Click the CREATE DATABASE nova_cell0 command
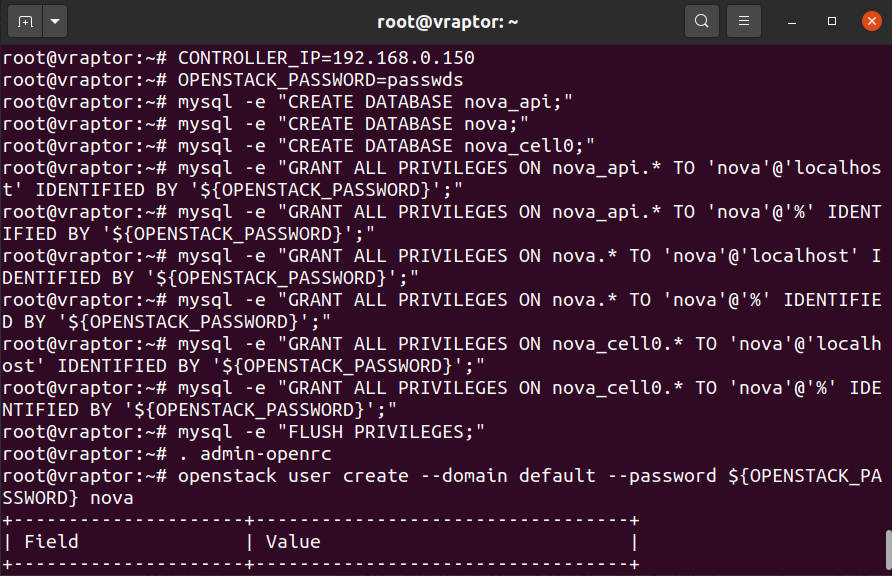This screenshot has width=892, height=576. click(386, 146)
